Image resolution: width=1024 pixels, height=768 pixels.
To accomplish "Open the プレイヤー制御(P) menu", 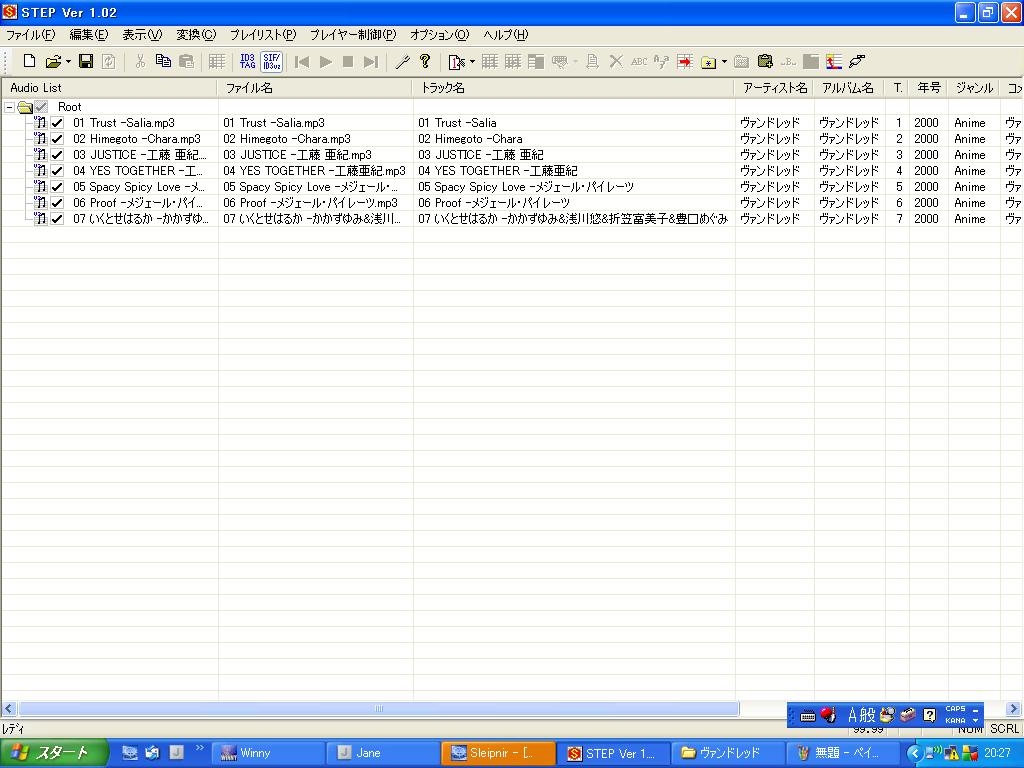I will (353, 35).
